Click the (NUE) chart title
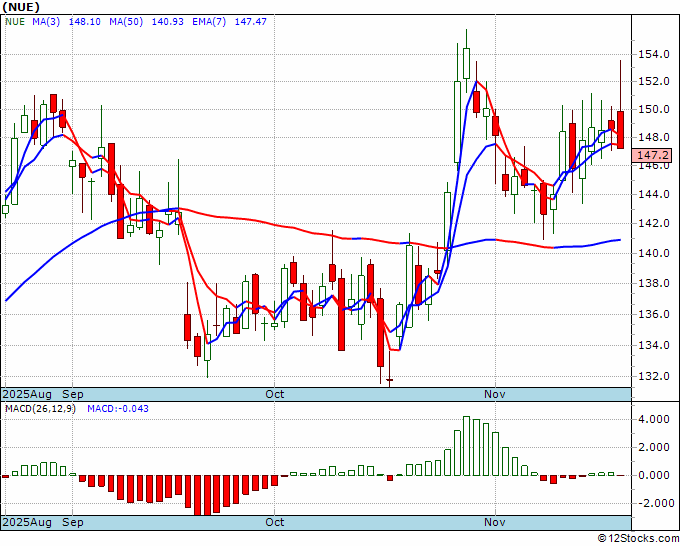 point(21,7)
